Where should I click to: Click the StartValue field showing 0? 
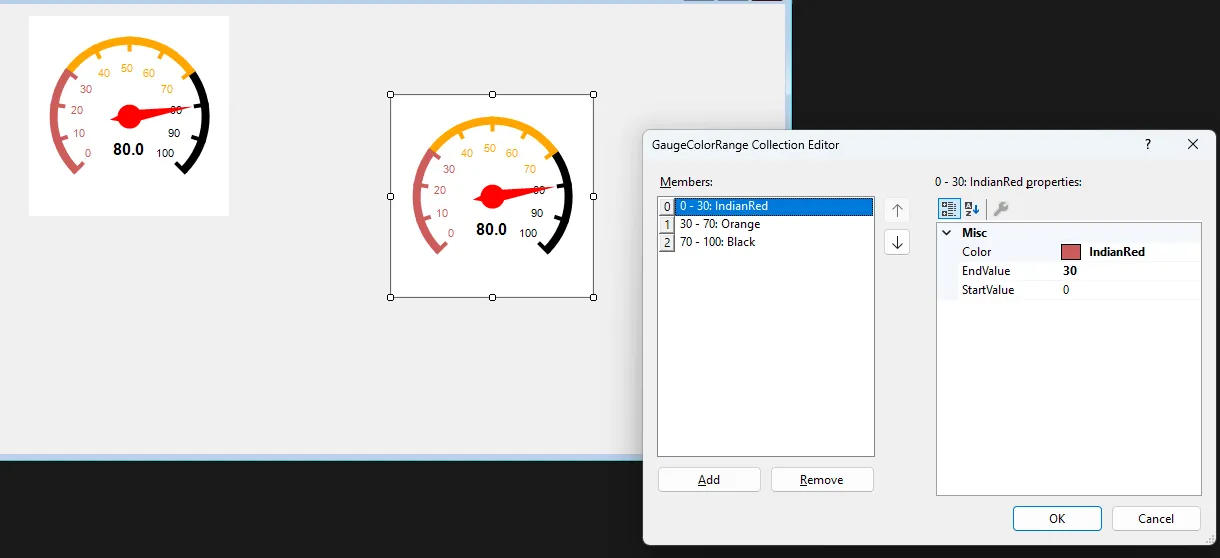(1128, 290)
